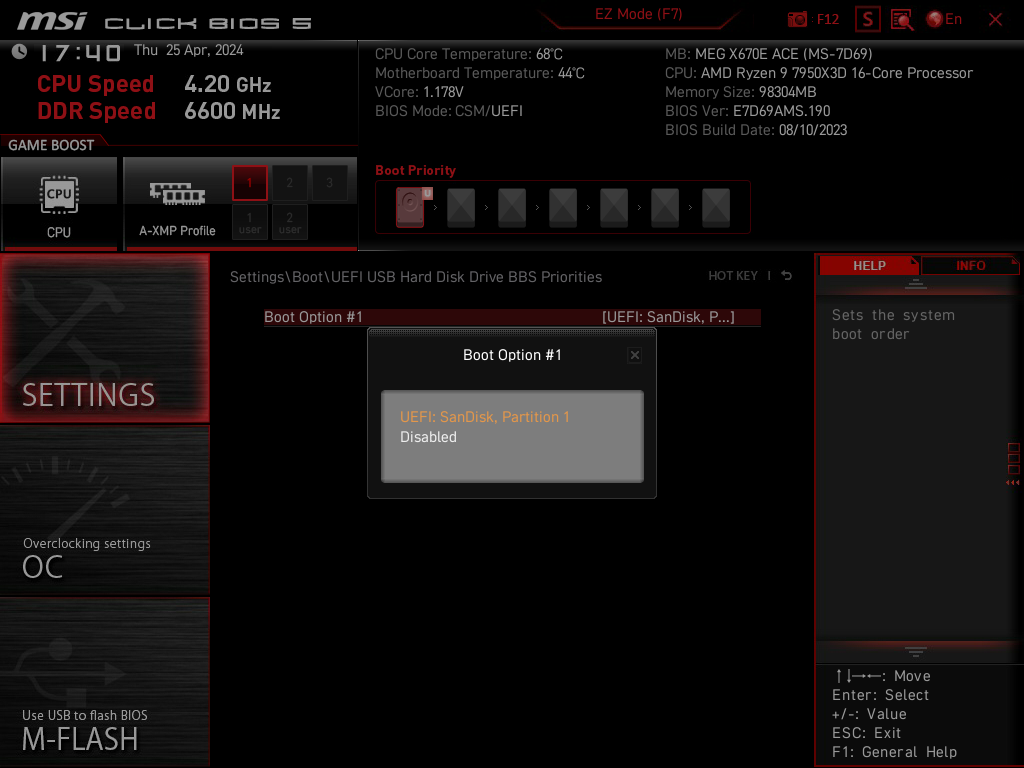
Task: Choose Disabled in Boot Option popup
Action: tap(428, 437)
